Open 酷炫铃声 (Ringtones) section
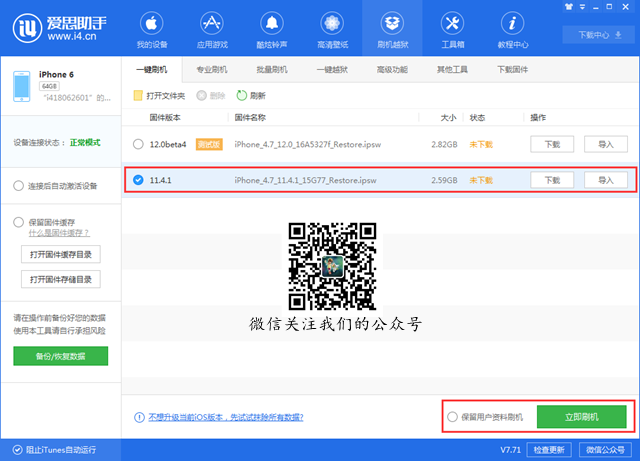The width and height of the screenshot is (640, 461). [272, 30]
